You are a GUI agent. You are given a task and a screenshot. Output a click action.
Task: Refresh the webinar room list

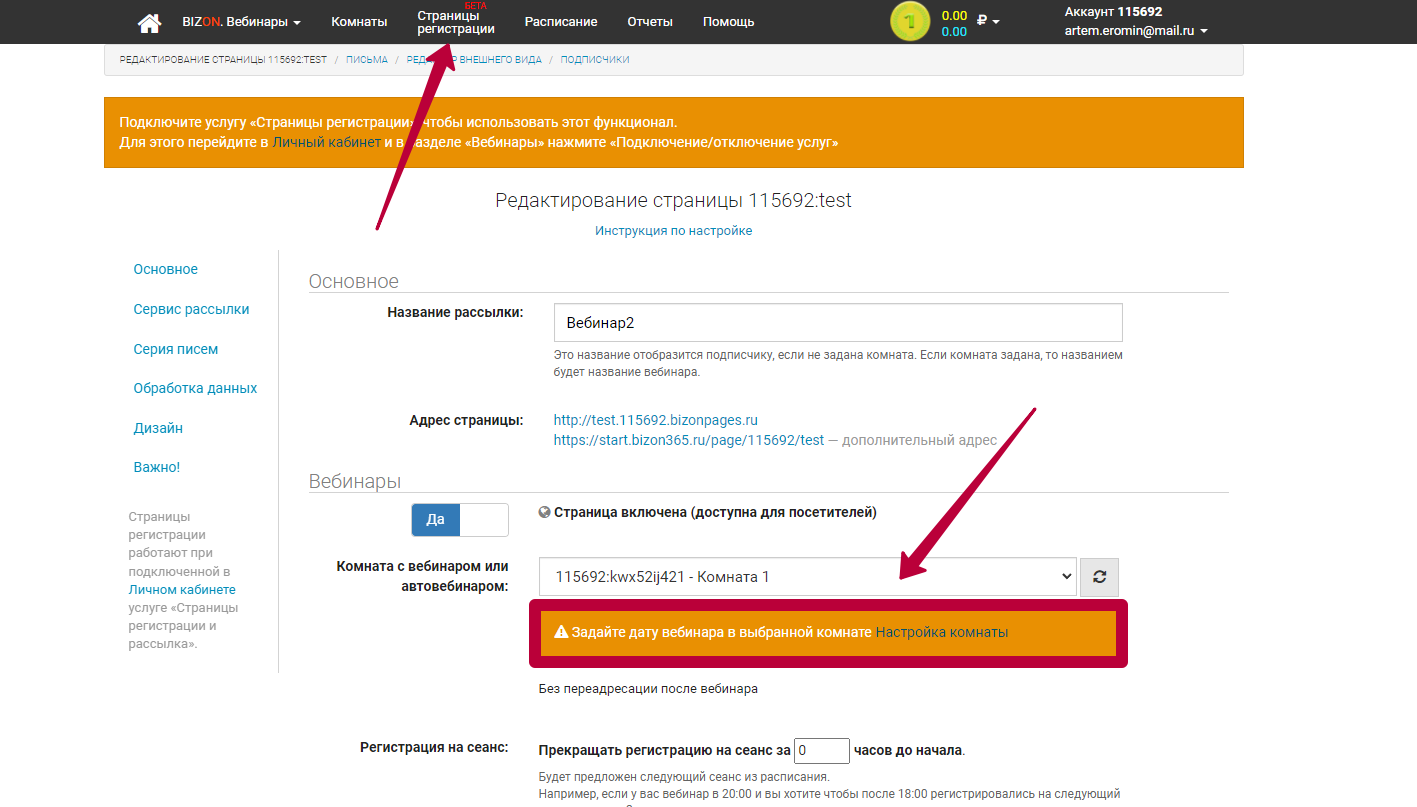(x=1099, y=577)
